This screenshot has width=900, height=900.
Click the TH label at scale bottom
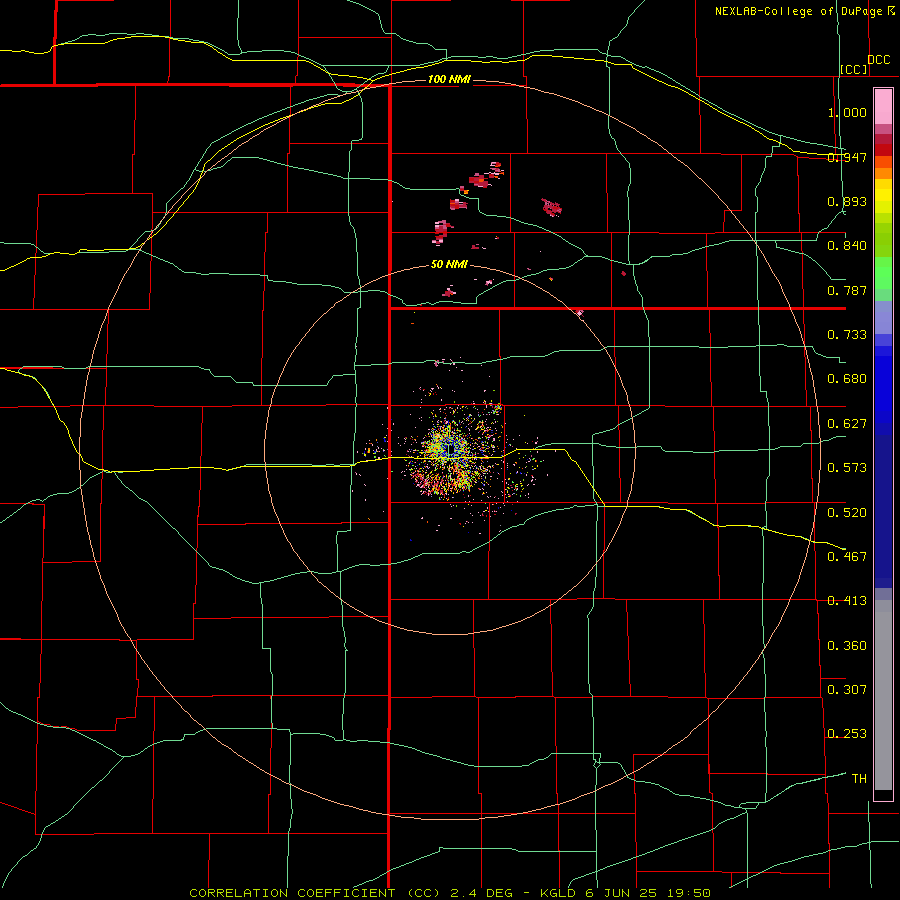click(859, 779)
